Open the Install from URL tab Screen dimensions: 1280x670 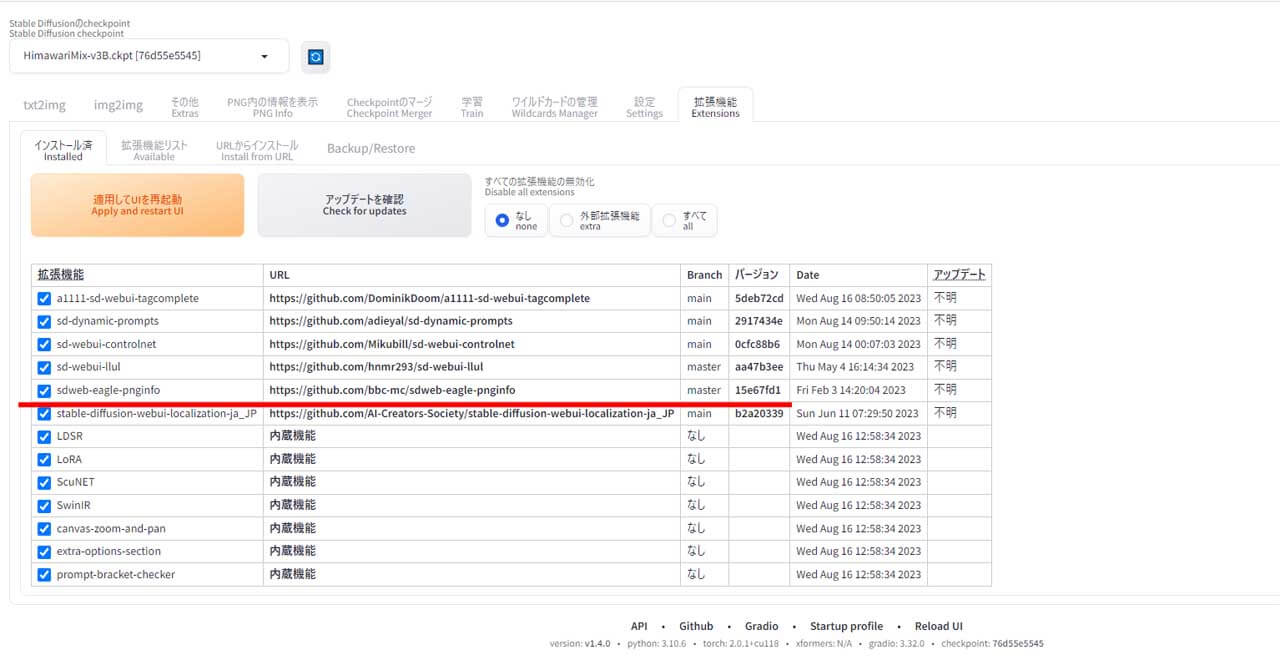(257, 150)
